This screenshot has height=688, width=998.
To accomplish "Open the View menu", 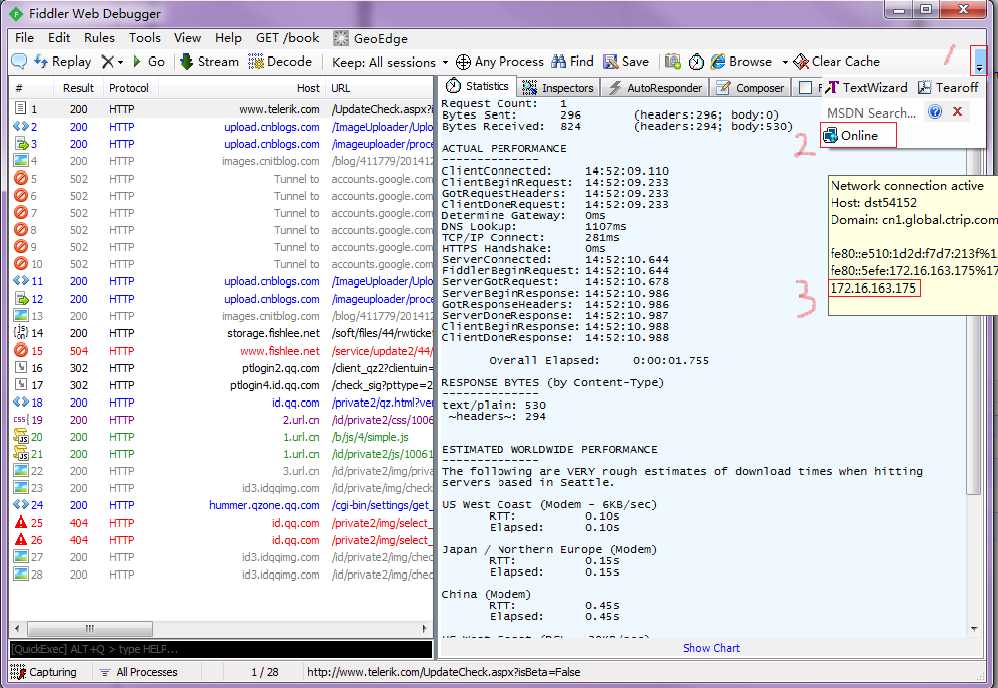I will 187,38.
